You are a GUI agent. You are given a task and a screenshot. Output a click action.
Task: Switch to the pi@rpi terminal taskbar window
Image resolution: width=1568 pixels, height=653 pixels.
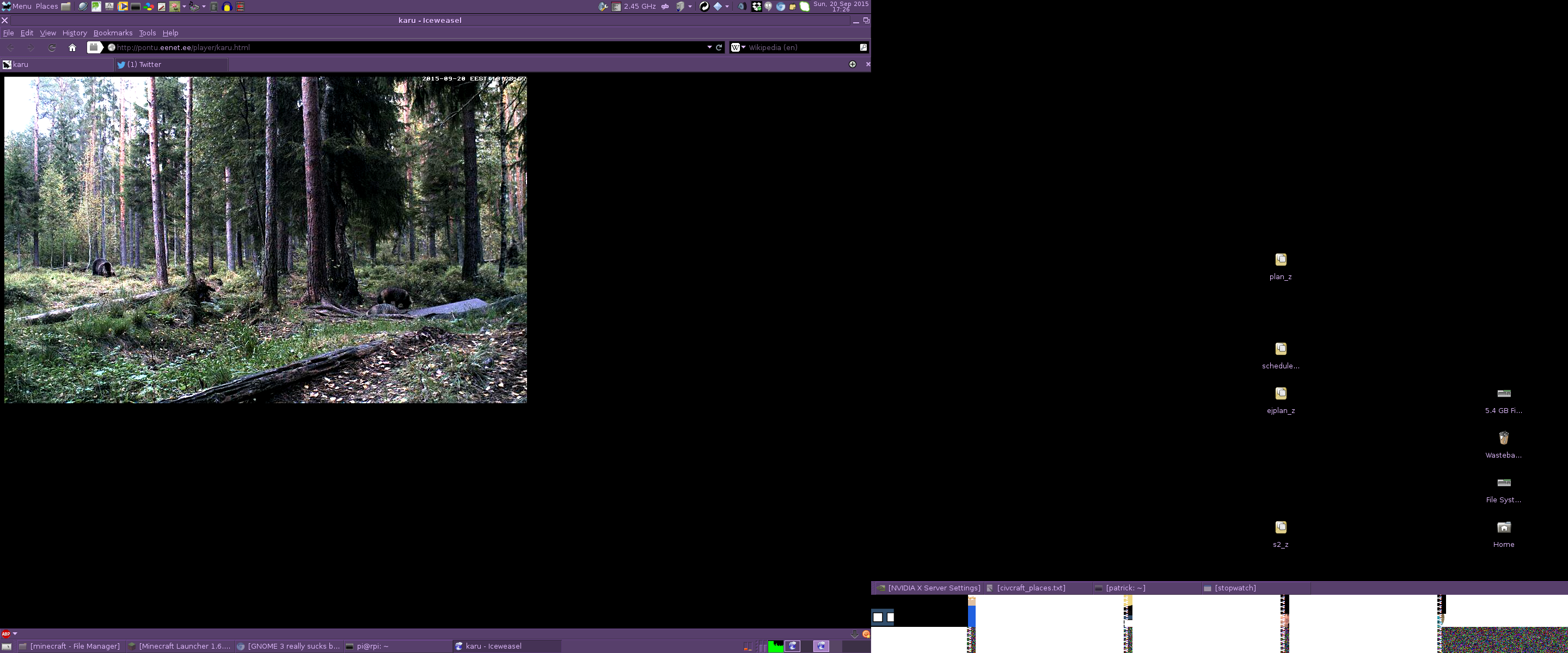(397, 646)
